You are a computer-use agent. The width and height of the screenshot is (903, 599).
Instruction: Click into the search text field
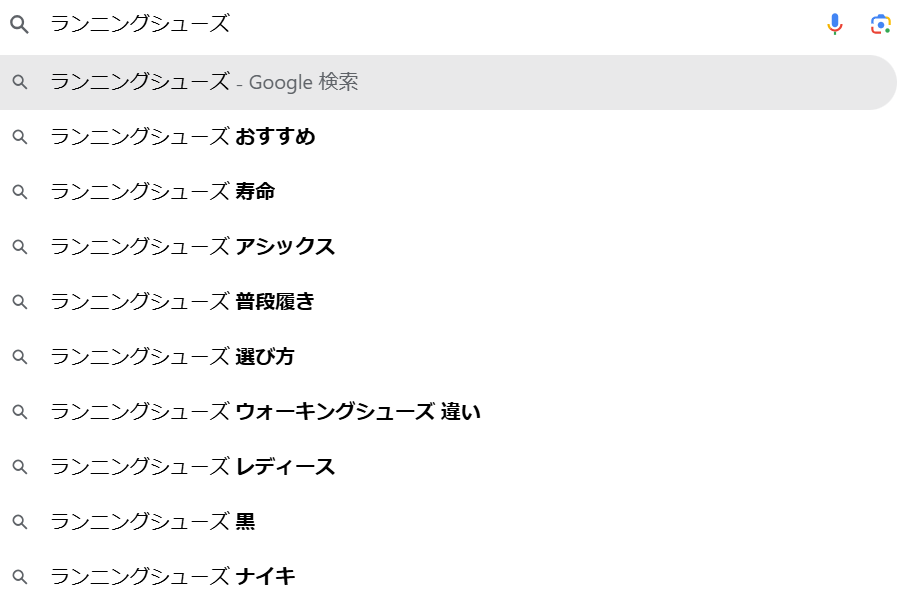tap(432, 24)
